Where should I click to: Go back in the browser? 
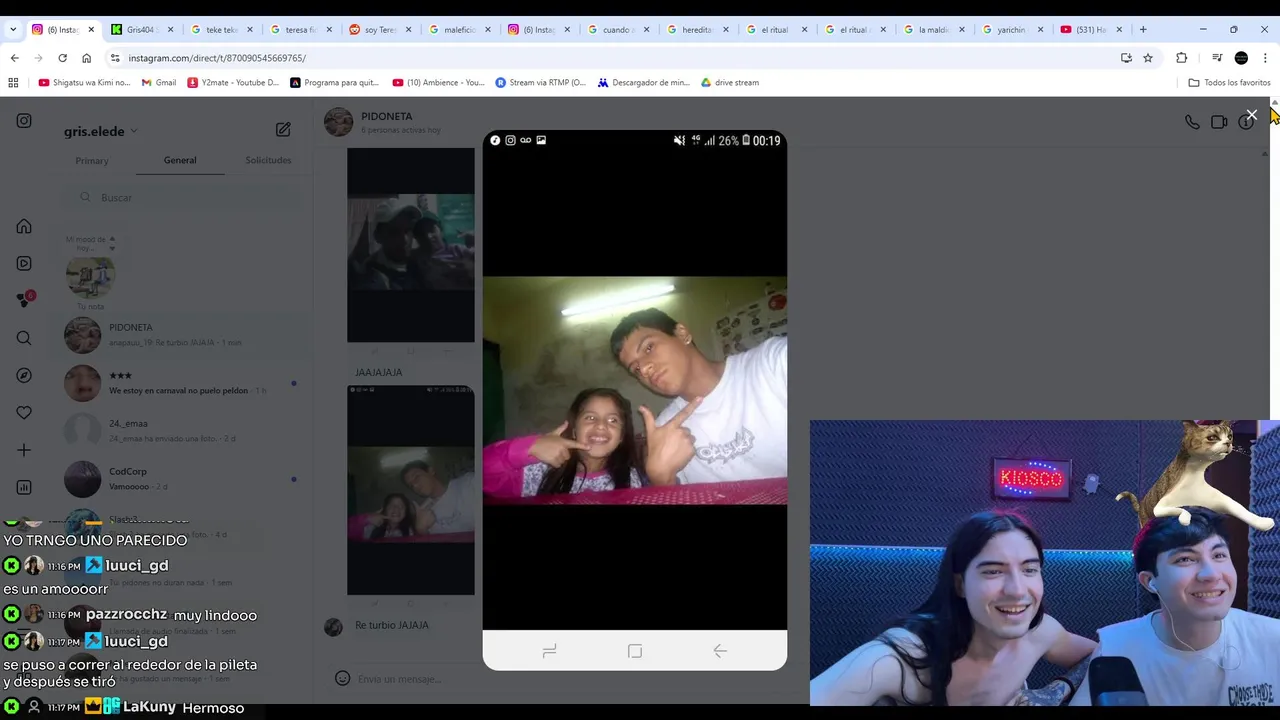[x=14, y=58]
